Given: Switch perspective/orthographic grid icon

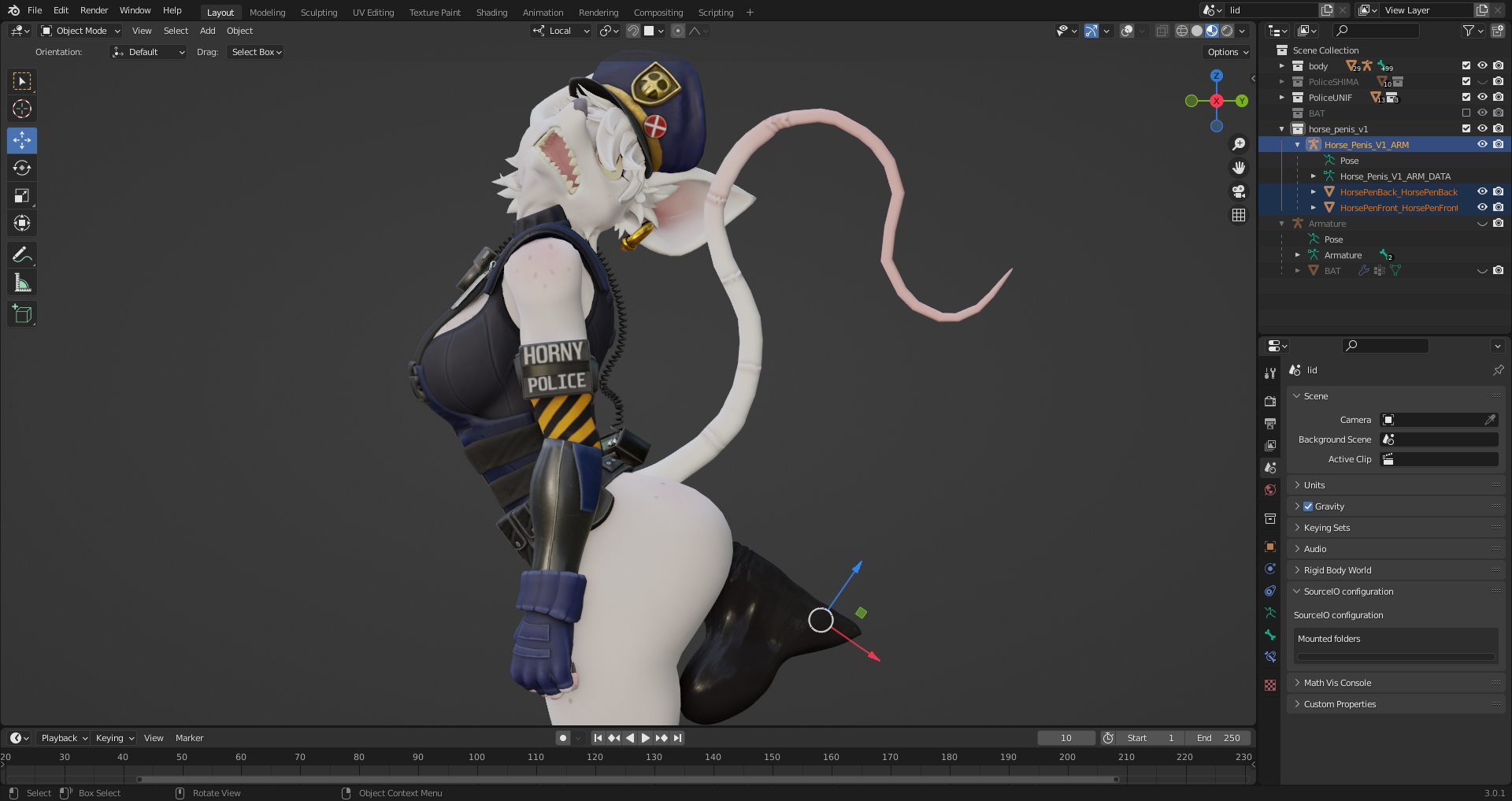Looking at the screenshot, I should (1239, 215).
